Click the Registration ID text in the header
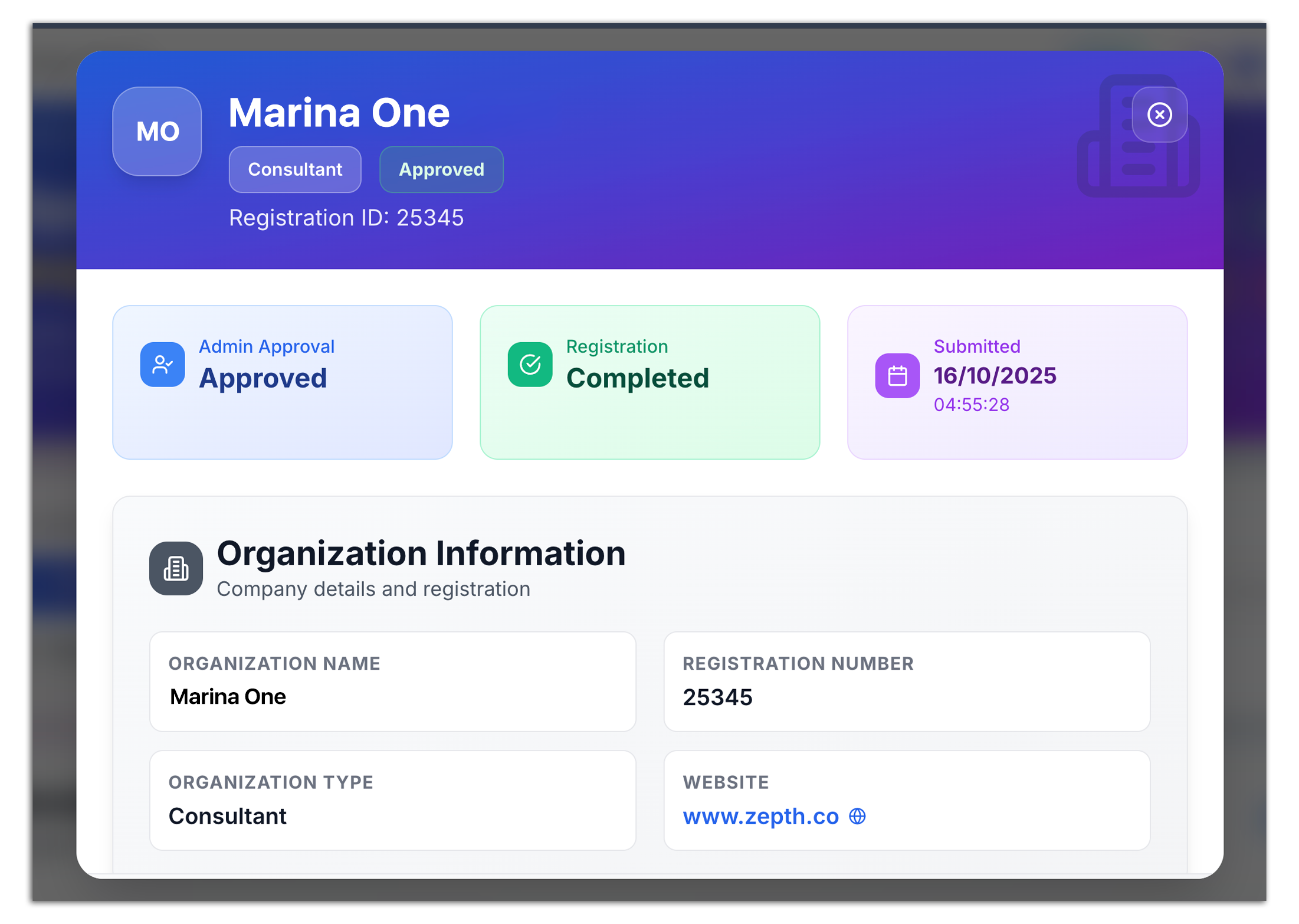This screenshot has height=924, width=1299. pos(346,218)
